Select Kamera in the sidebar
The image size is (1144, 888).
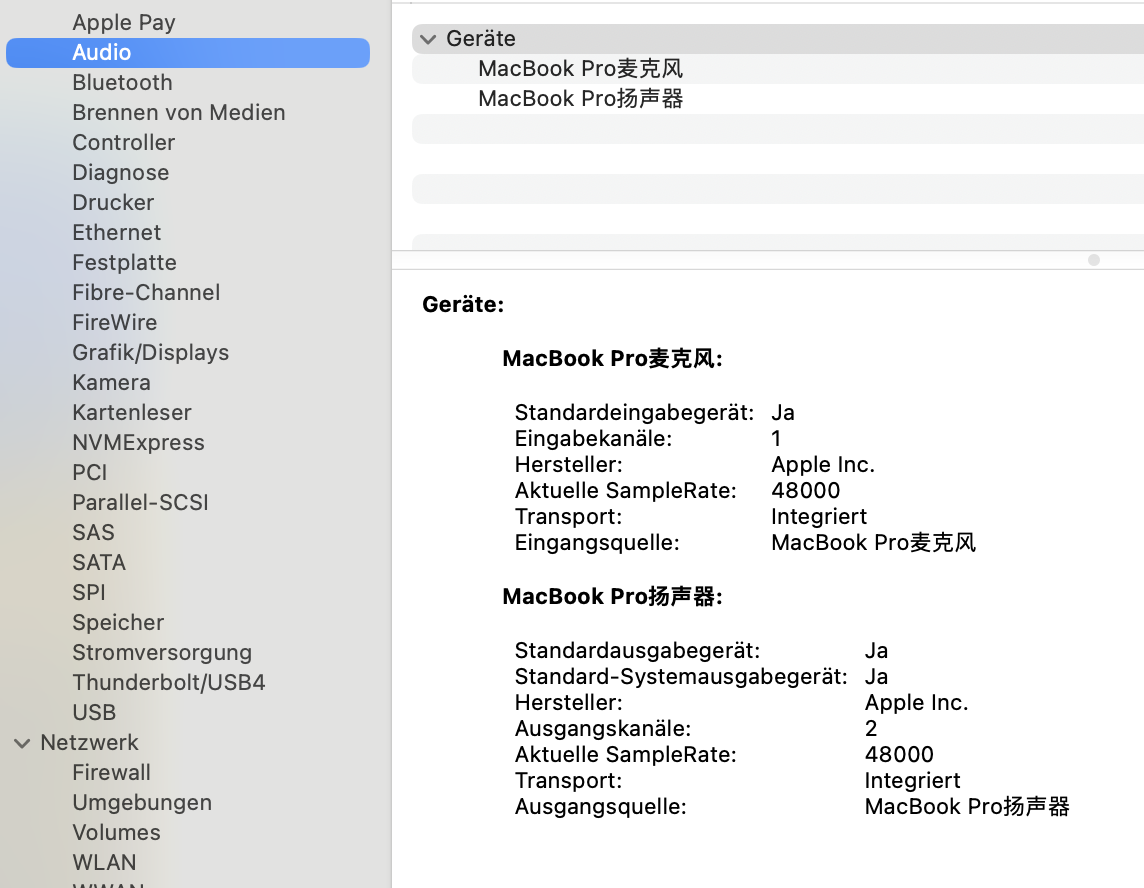[x=112, y=382]
